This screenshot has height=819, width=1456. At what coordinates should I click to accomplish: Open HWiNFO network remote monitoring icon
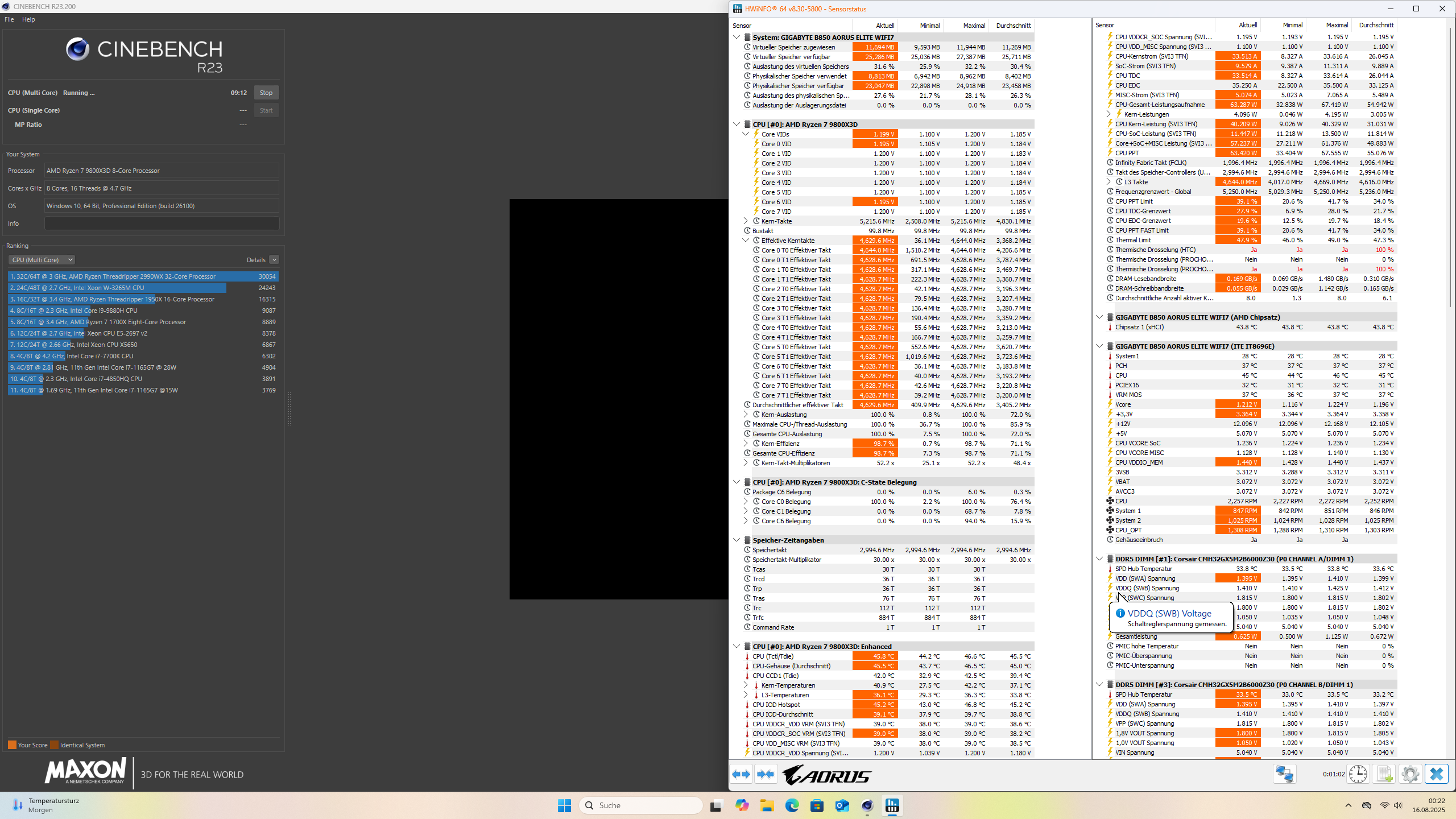point(1284,774)
